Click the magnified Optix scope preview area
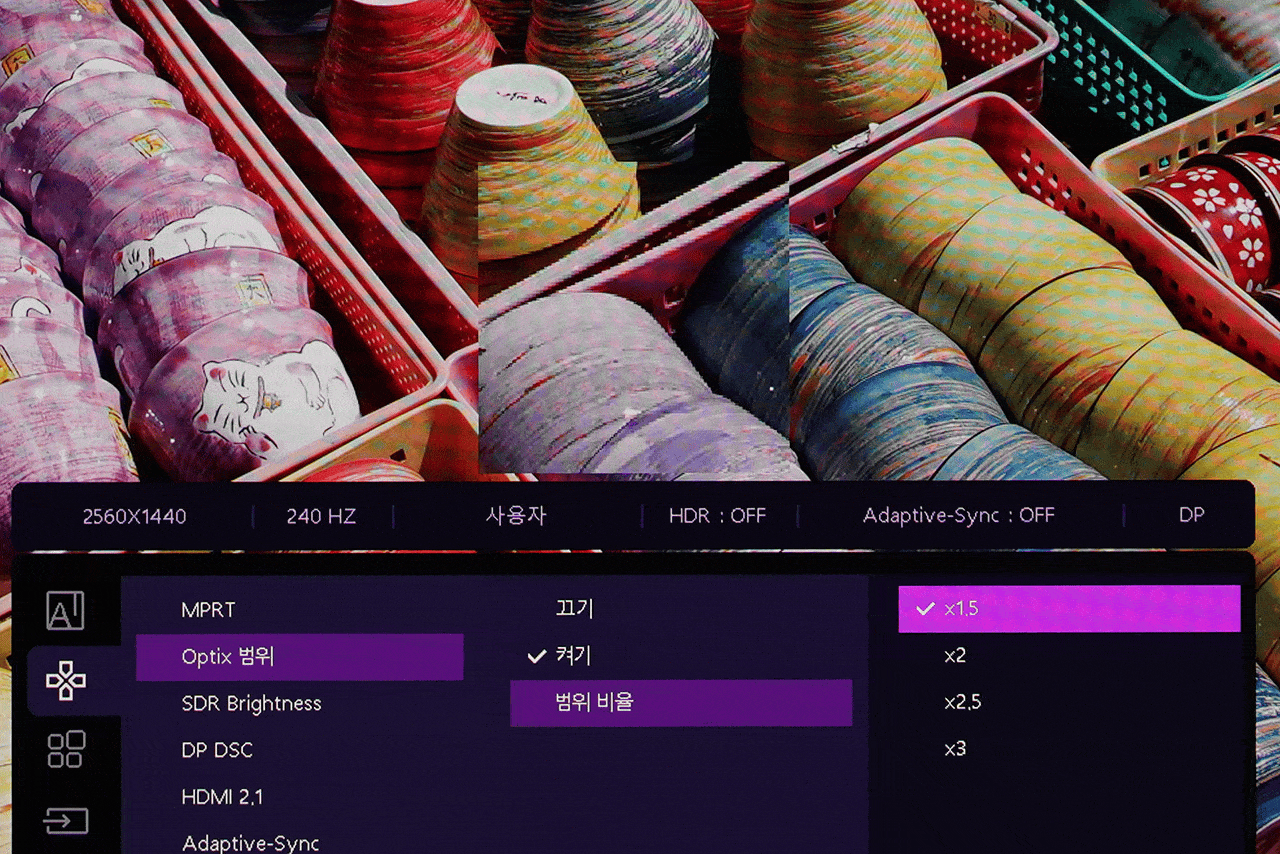 633,317
